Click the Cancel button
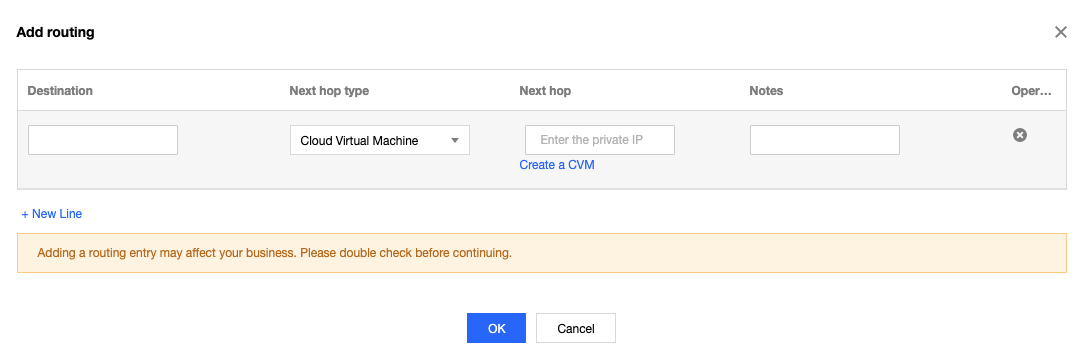Viewport: 1084px width, 363px height. point(576,328)
